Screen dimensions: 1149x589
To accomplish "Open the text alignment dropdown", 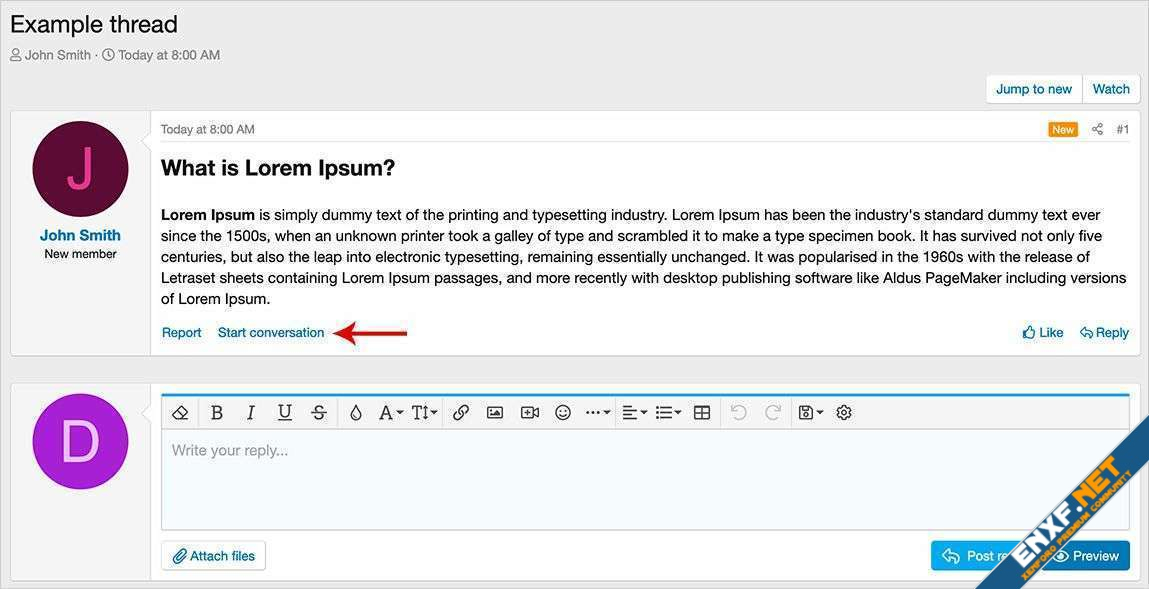I will 634,412.
